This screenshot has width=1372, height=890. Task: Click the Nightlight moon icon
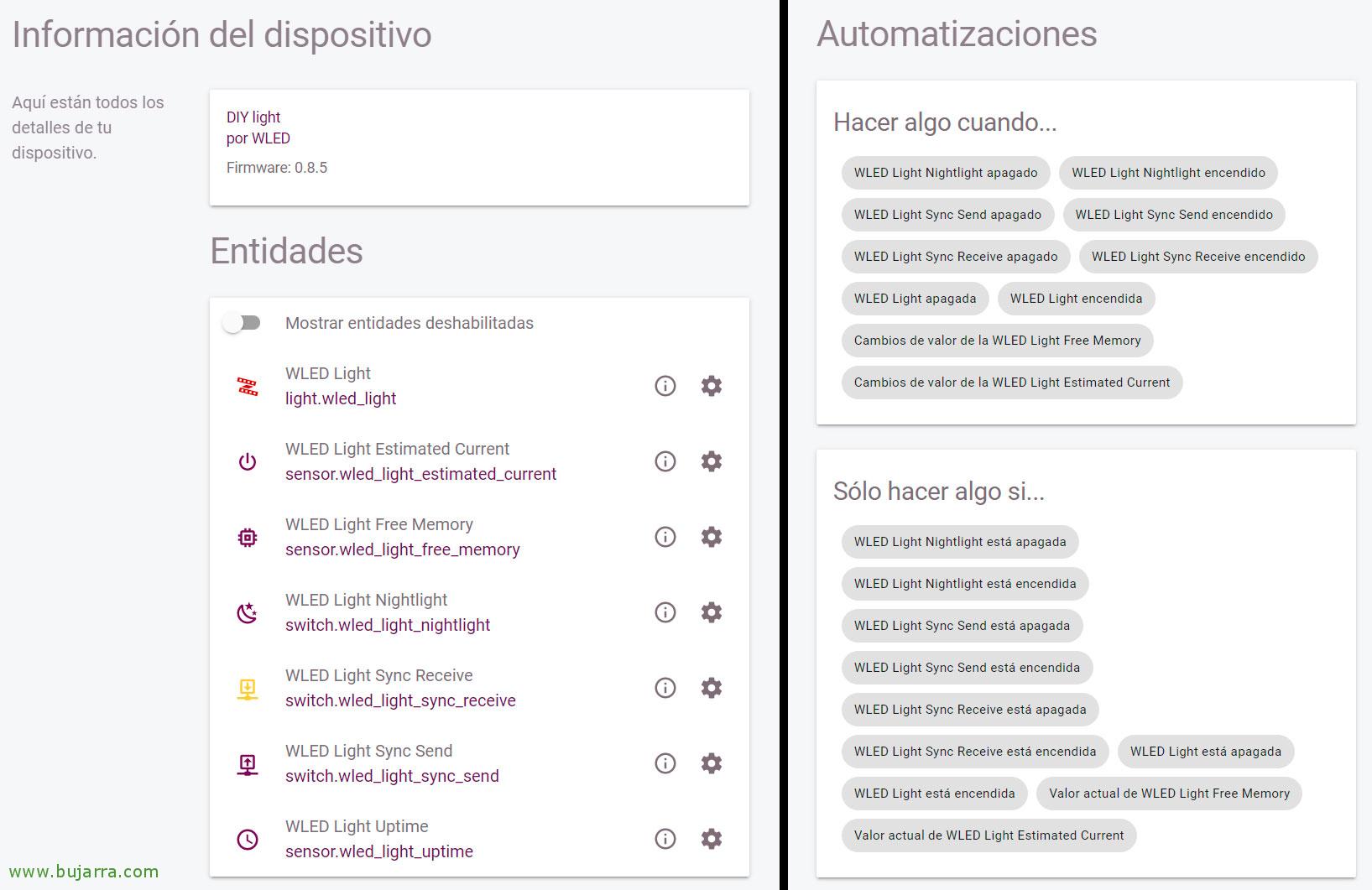pyautogui.click(x=248, y=613)
